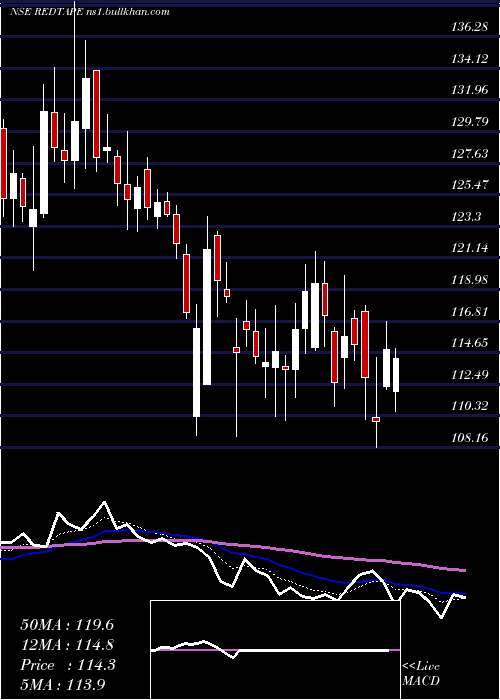
Task: Click the 125.47 price axis label
Action: [x=469, y=185]
